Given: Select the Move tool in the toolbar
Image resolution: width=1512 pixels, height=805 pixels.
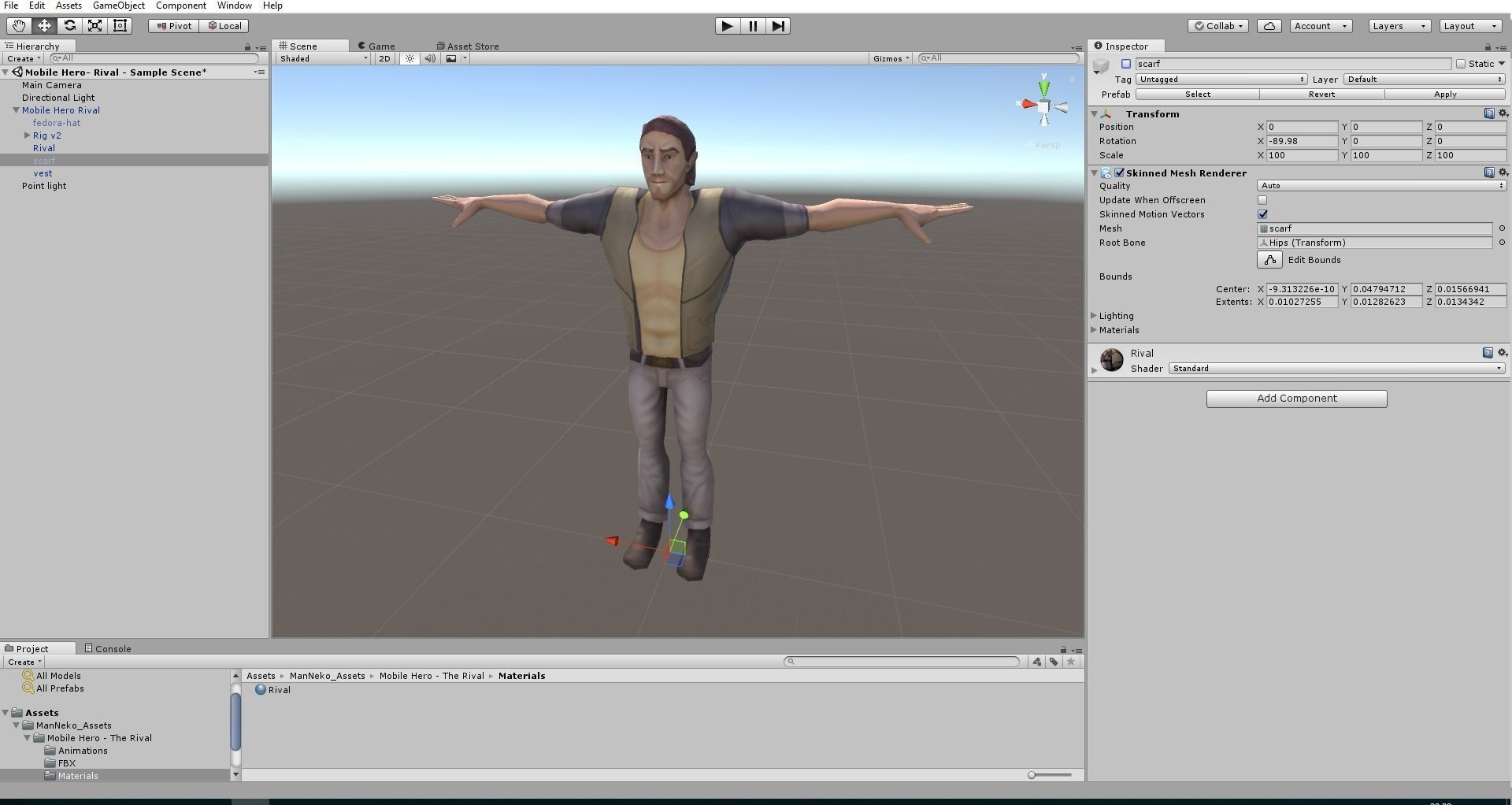Looking at the screenshot, I should [x=44, y=26].
